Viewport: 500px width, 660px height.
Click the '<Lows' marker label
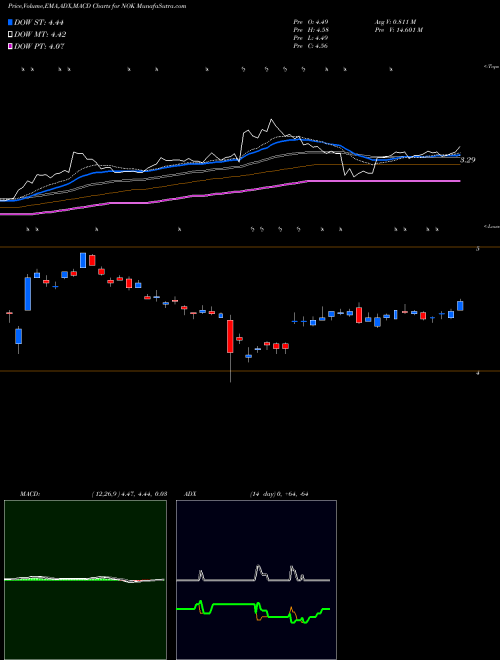point(491,226)
